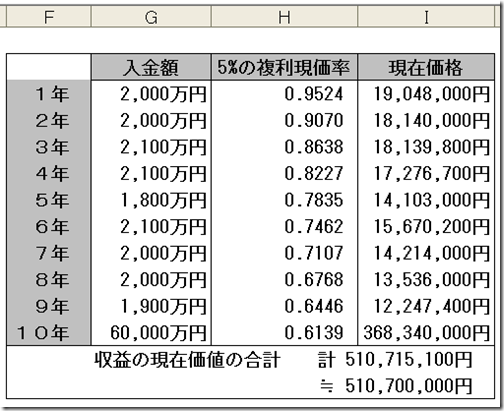
Task: Click the 7年 入金額 cell
Action: pyautogui.click(x=151, y=253)
